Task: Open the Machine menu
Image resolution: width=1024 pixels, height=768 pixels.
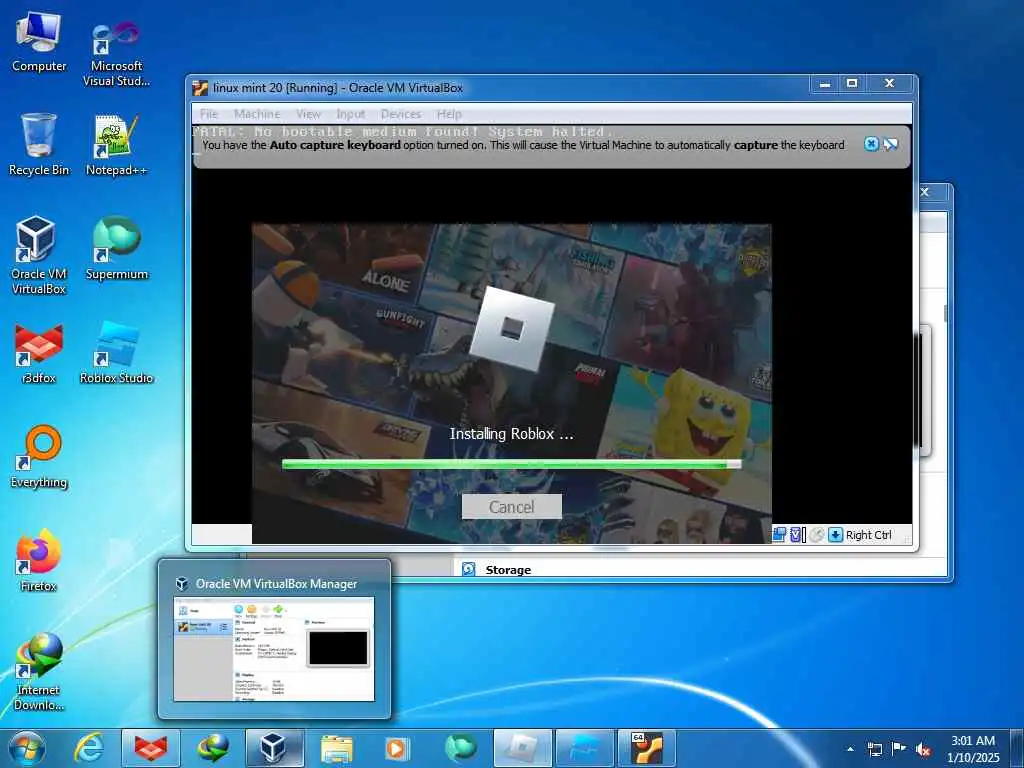Action: click(x=257, y=114)
